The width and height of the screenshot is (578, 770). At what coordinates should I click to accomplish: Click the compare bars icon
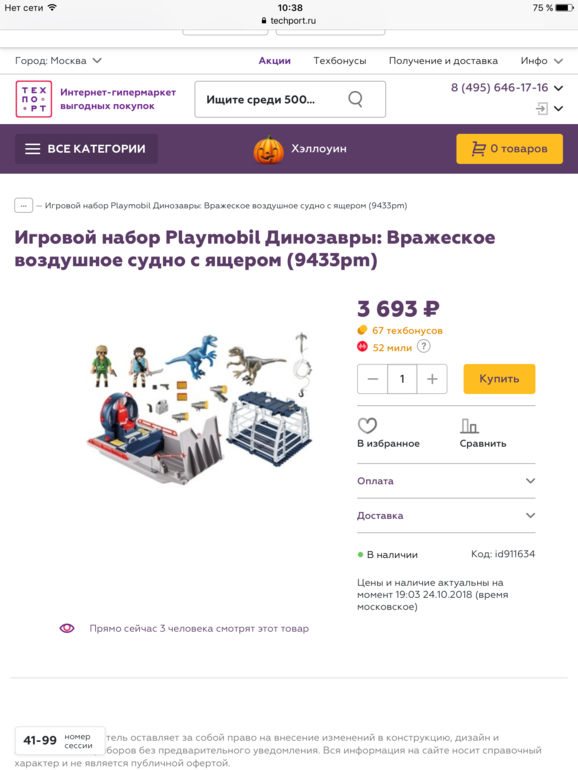pos(469,425)
